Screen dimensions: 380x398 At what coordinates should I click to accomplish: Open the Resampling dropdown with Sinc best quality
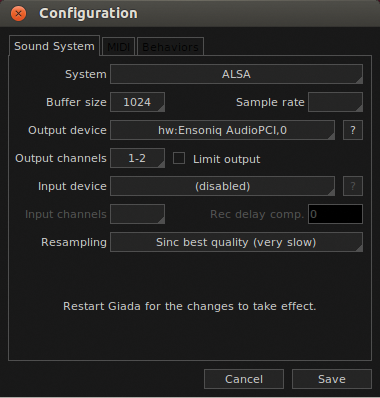tap(236, 242)
